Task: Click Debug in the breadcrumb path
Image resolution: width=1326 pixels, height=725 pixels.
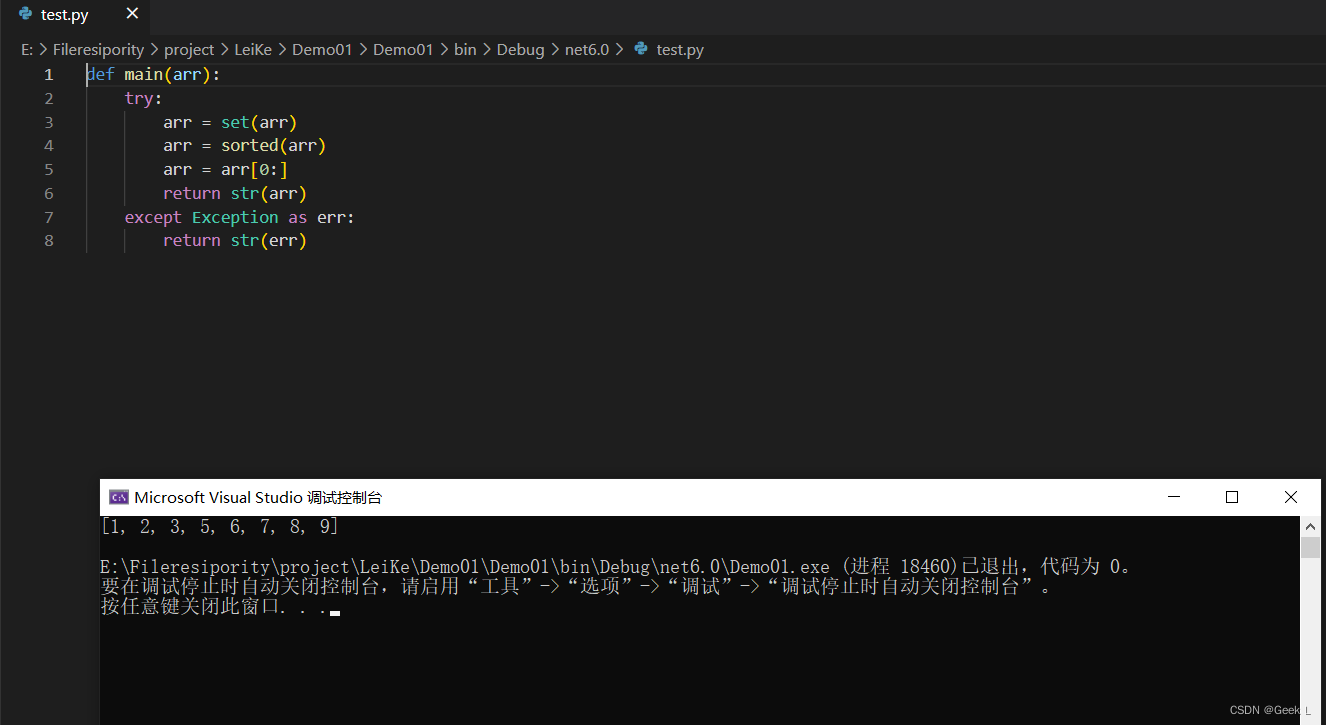Action: tap(520, 49)
